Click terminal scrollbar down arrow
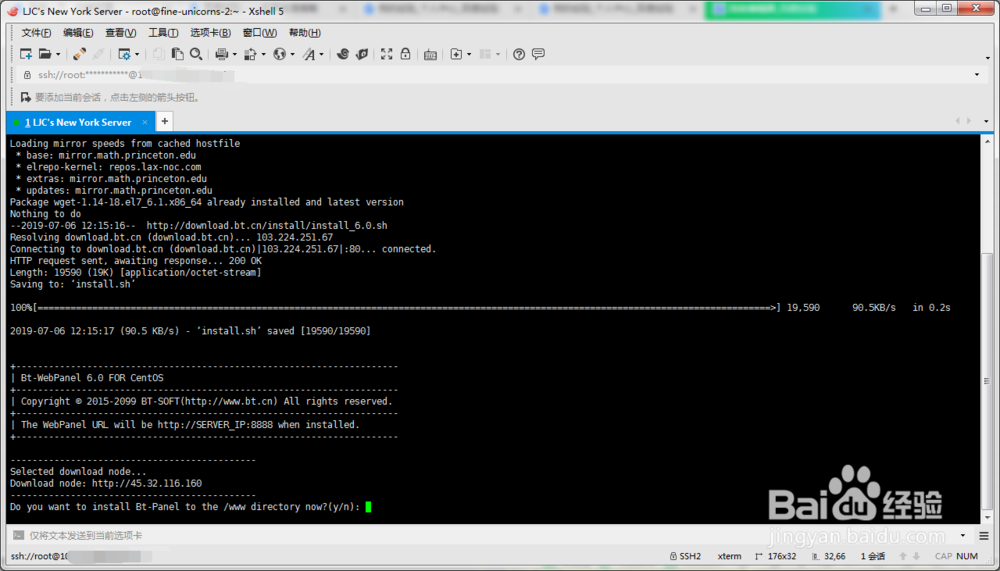Image resolution: width=1000 pixels, height=571 pixels. coord(987,517)
